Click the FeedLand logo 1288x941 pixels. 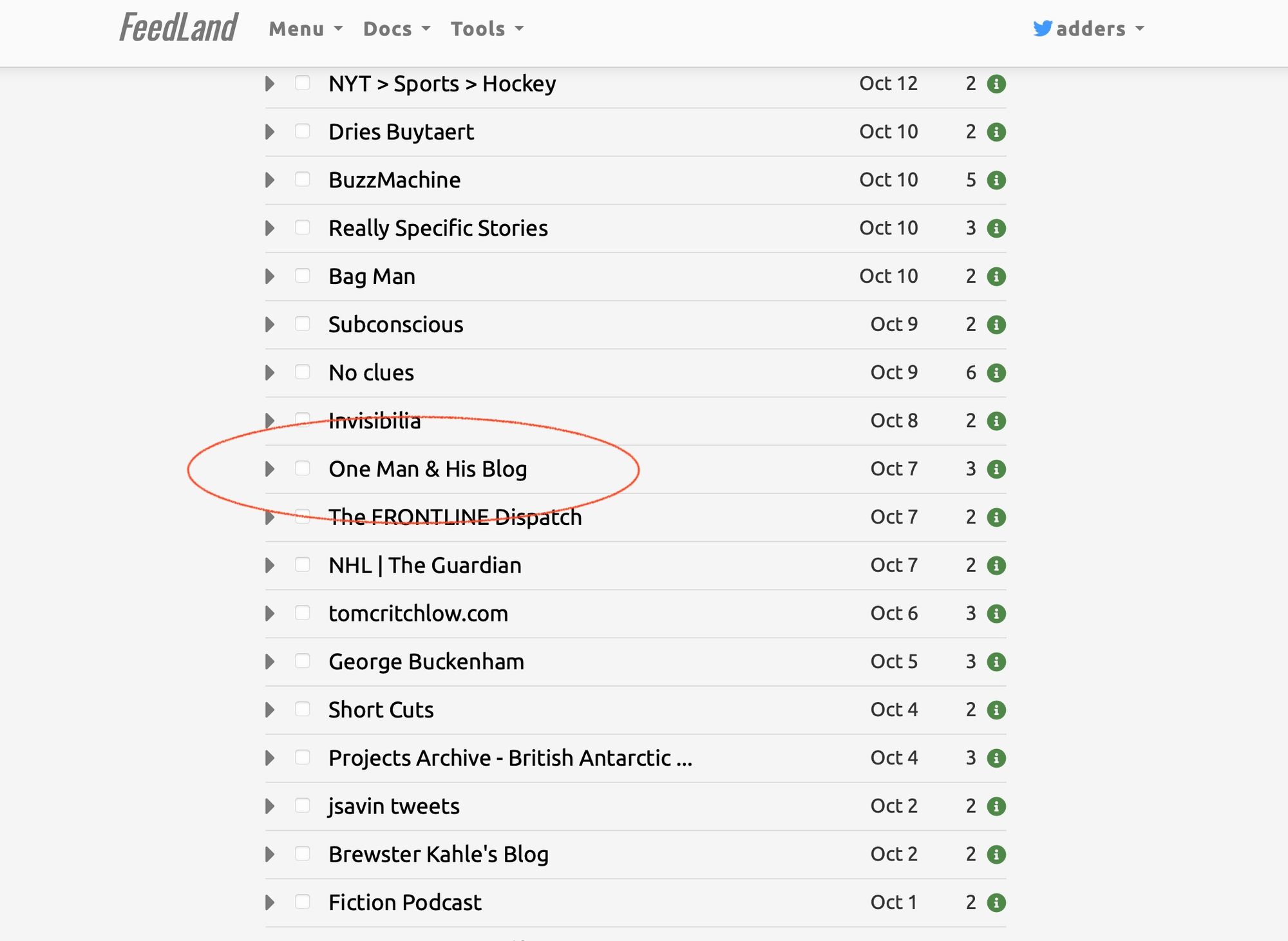(178, 28)
